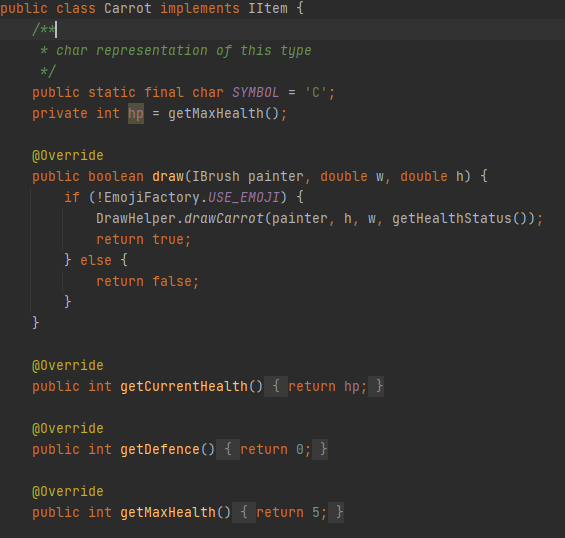Viewport: 565px width, 538px height.
Task: Expand folded opening brace of getCurrentHealth
Action: pos(276,387)
